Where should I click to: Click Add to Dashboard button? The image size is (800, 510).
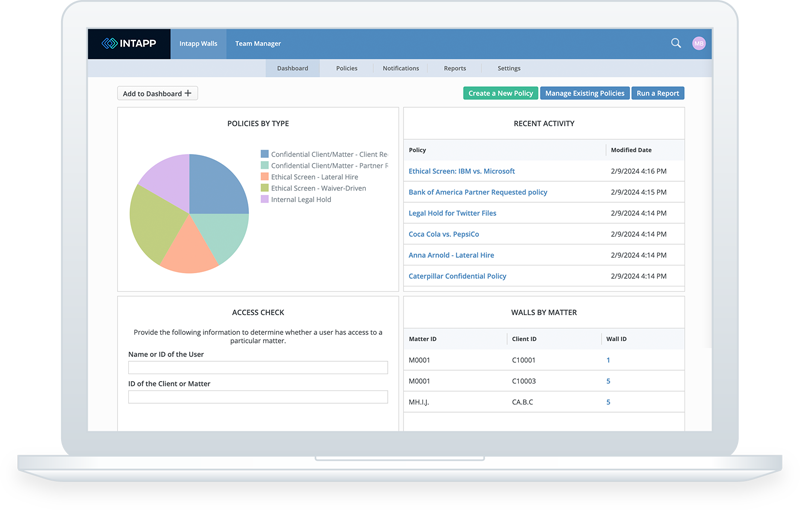(x=157, y=93)
